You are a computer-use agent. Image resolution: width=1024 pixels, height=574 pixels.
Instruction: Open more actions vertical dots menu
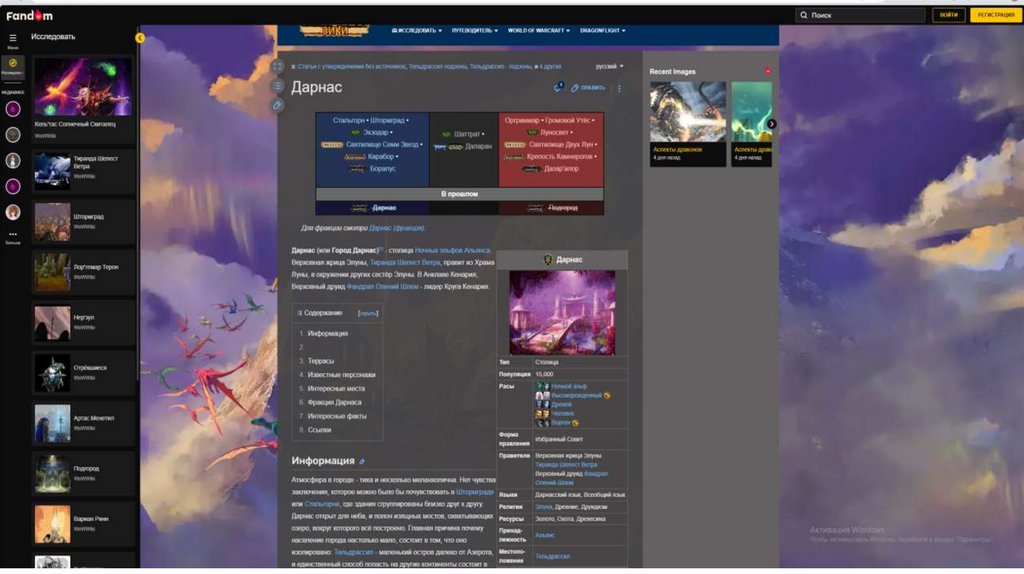[620, 88]
